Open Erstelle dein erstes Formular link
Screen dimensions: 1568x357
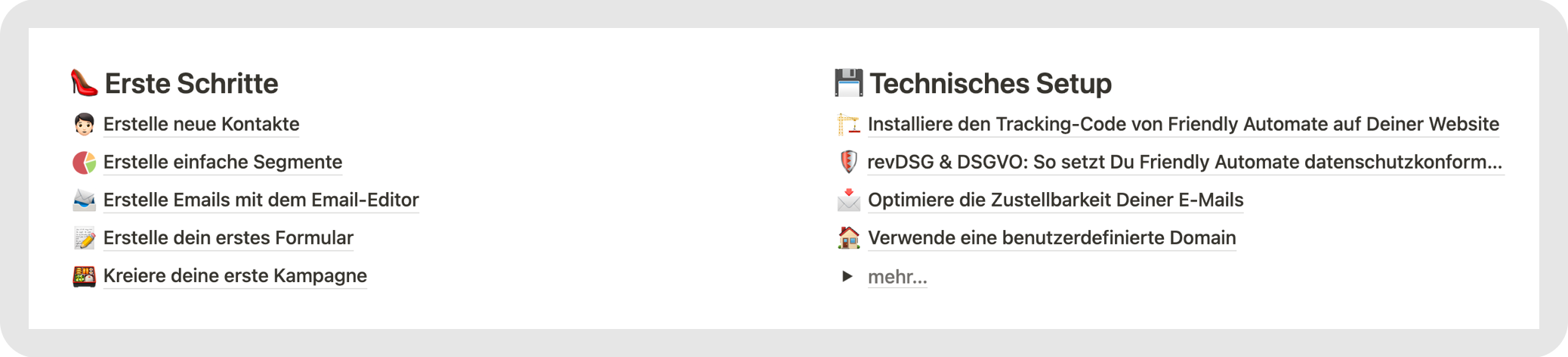(x=228, y=237)
